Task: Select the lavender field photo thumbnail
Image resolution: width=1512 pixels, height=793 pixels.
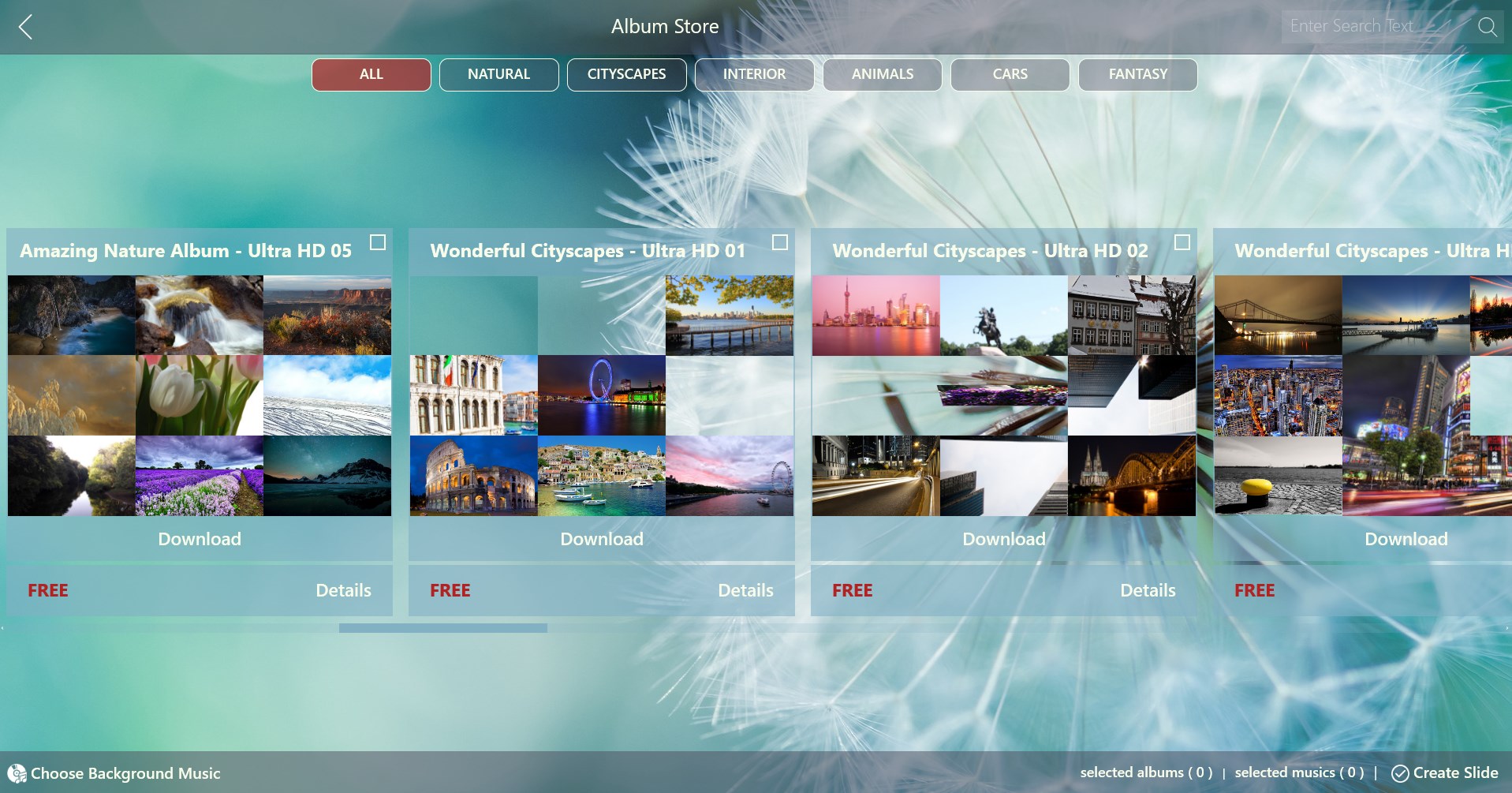Action: point(200,476)
